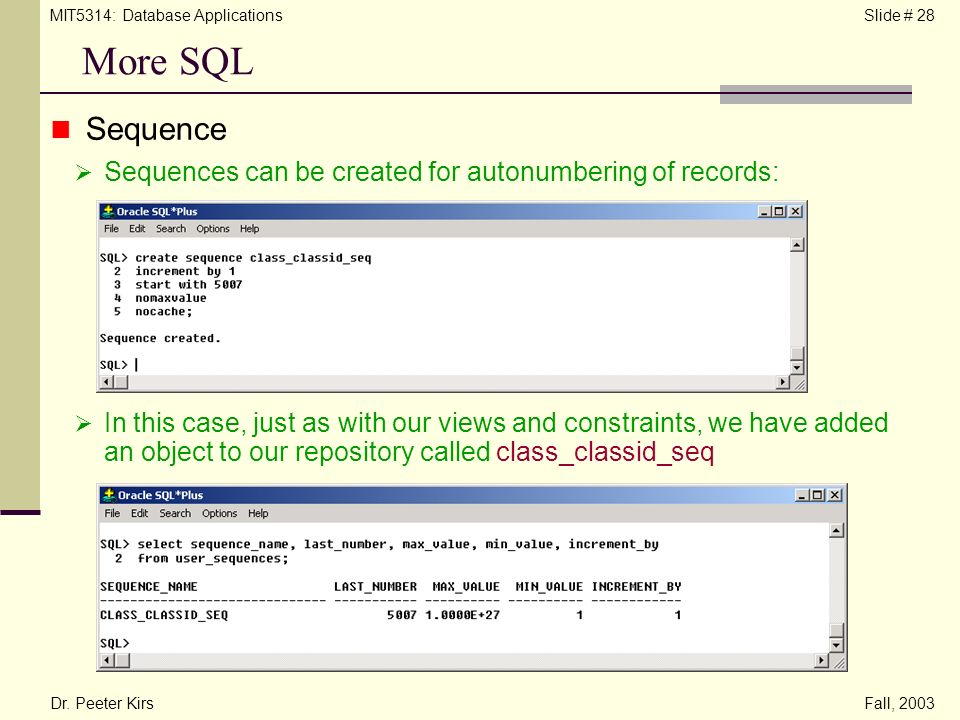Viewport: 960px width, 720px height.
Task: Click scroll up arrow in upper SQL*Plus window
Action: [x=797, y=245]
